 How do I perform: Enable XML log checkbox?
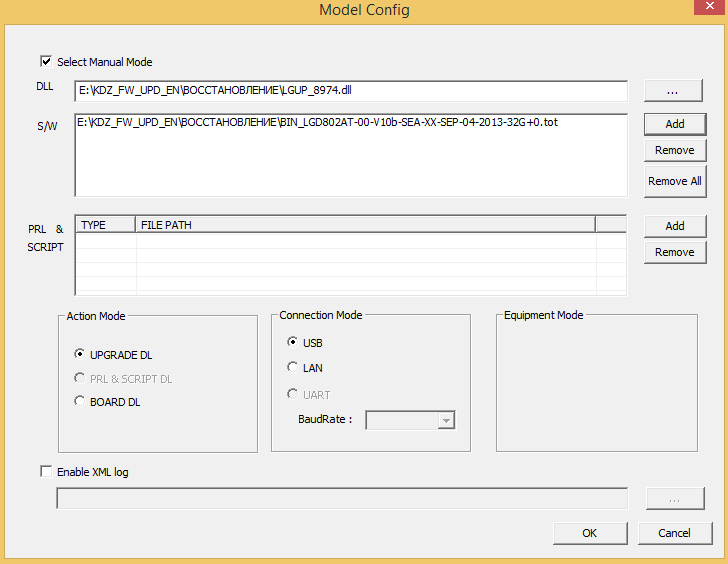(46, 471)
